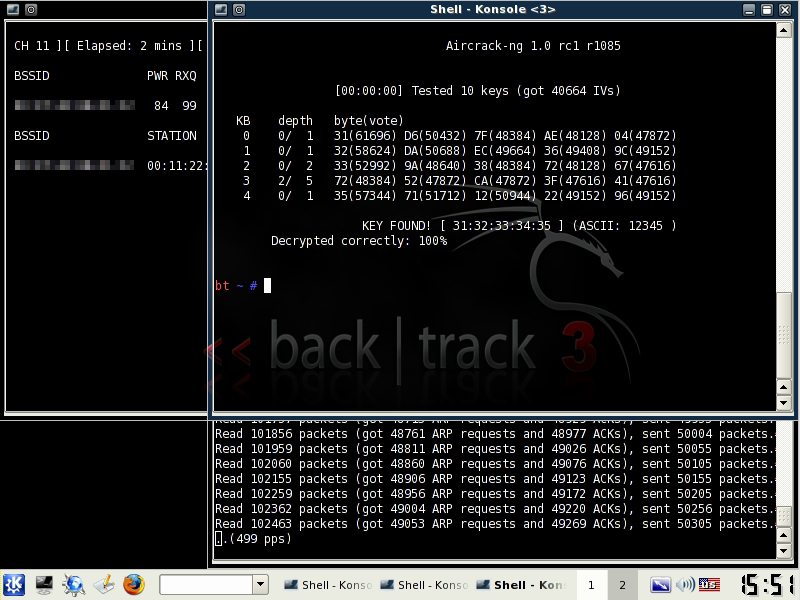
Task: Click the '72(48384)' vote entry in KB 3
Action: [365, 181]
